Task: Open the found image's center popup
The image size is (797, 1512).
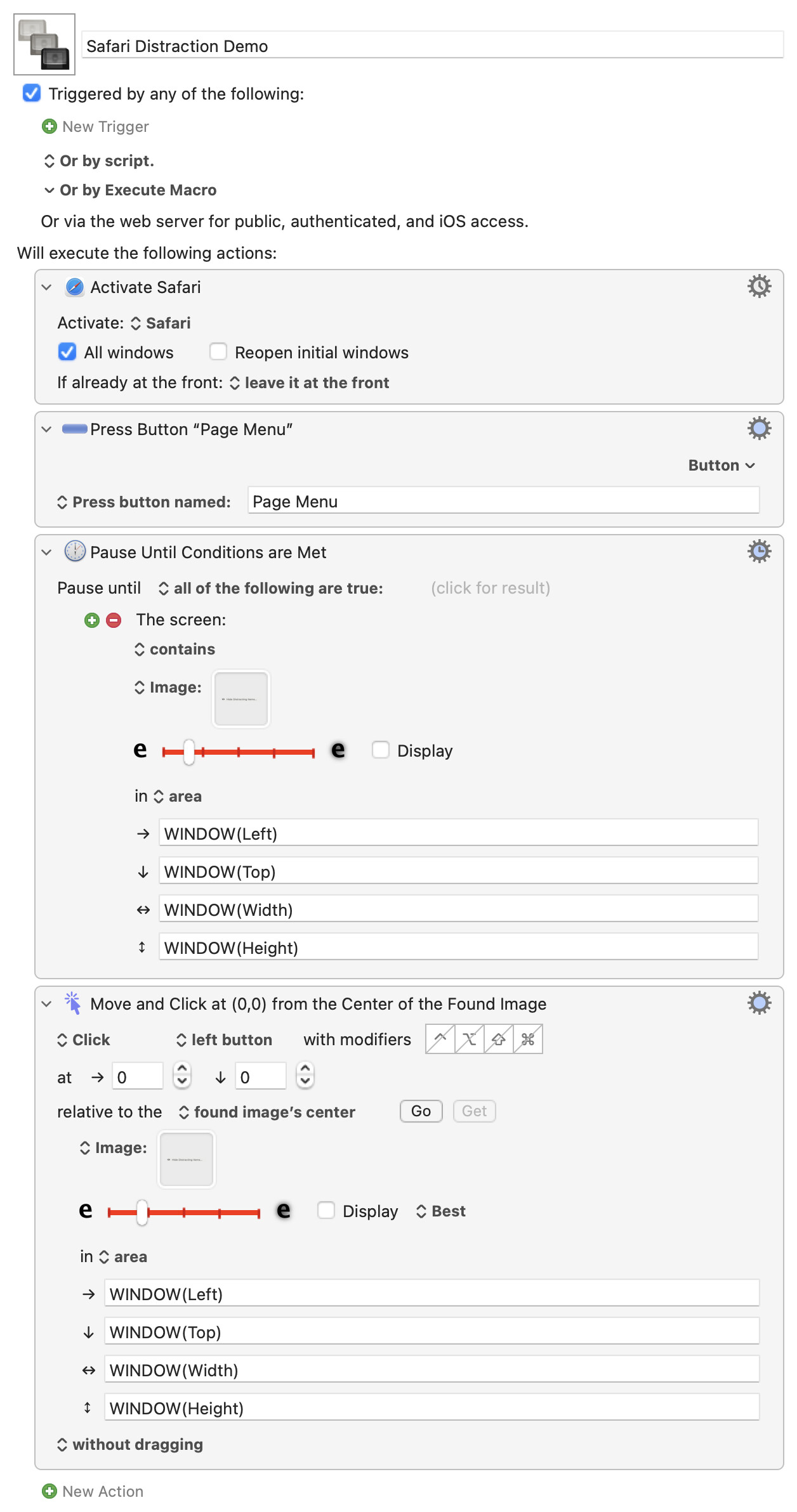Action: pos(267,1112)
